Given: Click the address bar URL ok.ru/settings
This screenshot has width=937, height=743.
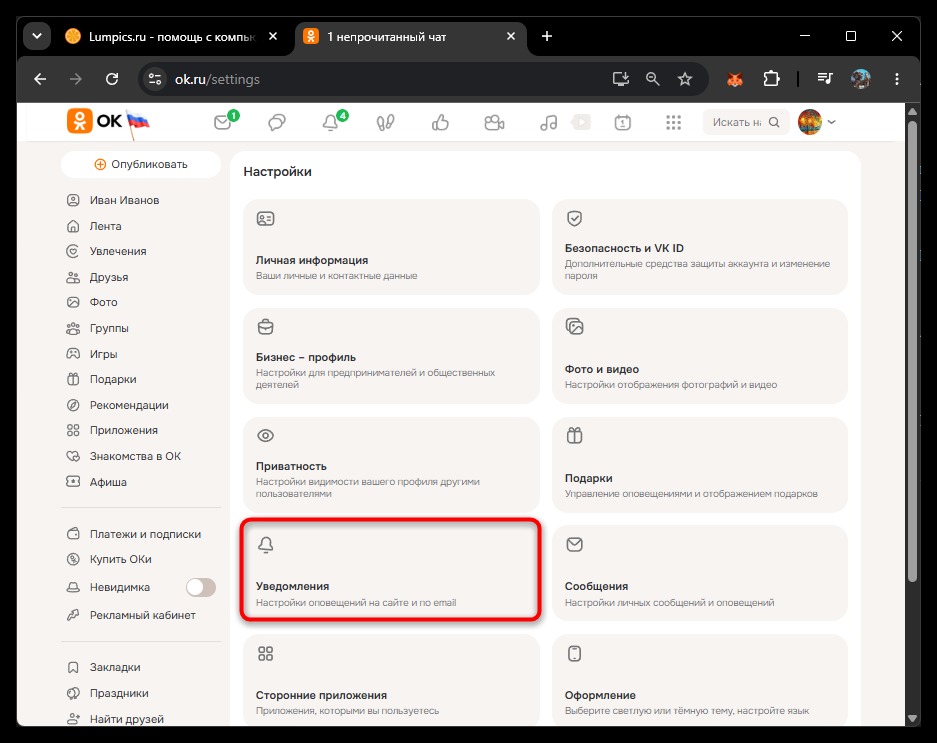Looking at the screenshot, I should pyautogui.click(x=217, y=79).
